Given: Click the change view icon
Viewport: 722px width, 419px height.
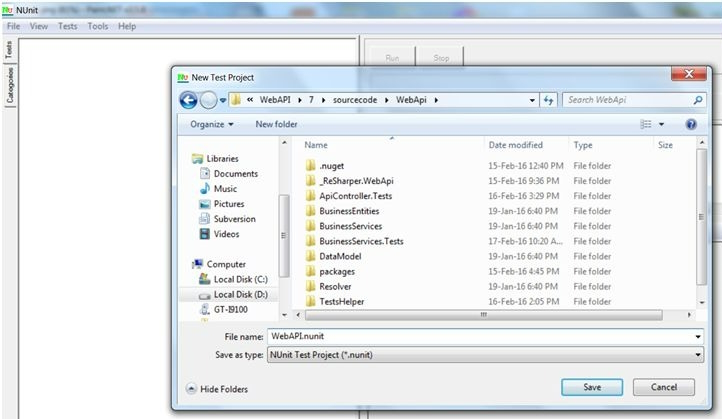Looking at the screenshot, I should tap(646, 124).
